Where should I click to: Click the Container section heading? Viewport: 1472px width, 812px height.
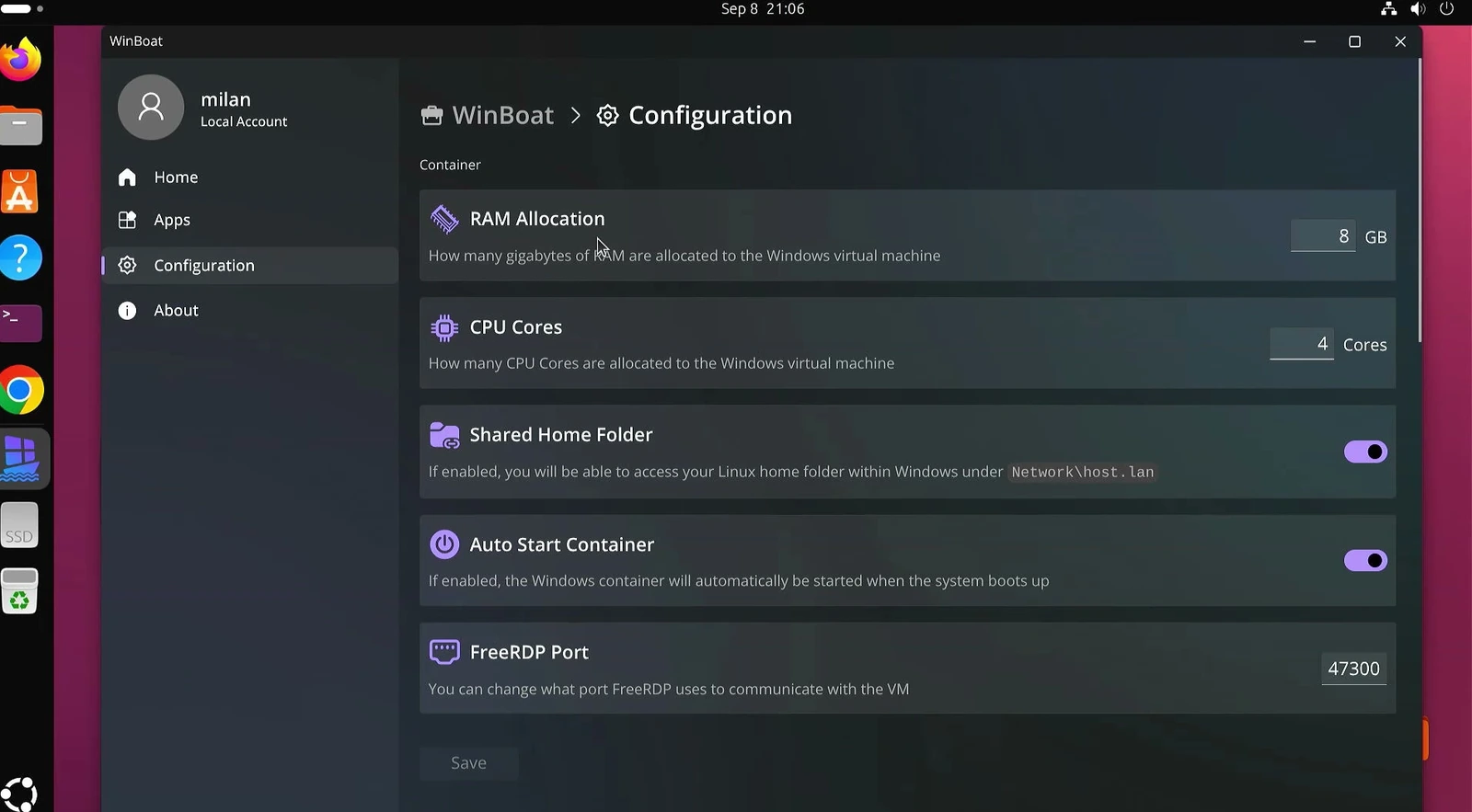coord(450,165)
